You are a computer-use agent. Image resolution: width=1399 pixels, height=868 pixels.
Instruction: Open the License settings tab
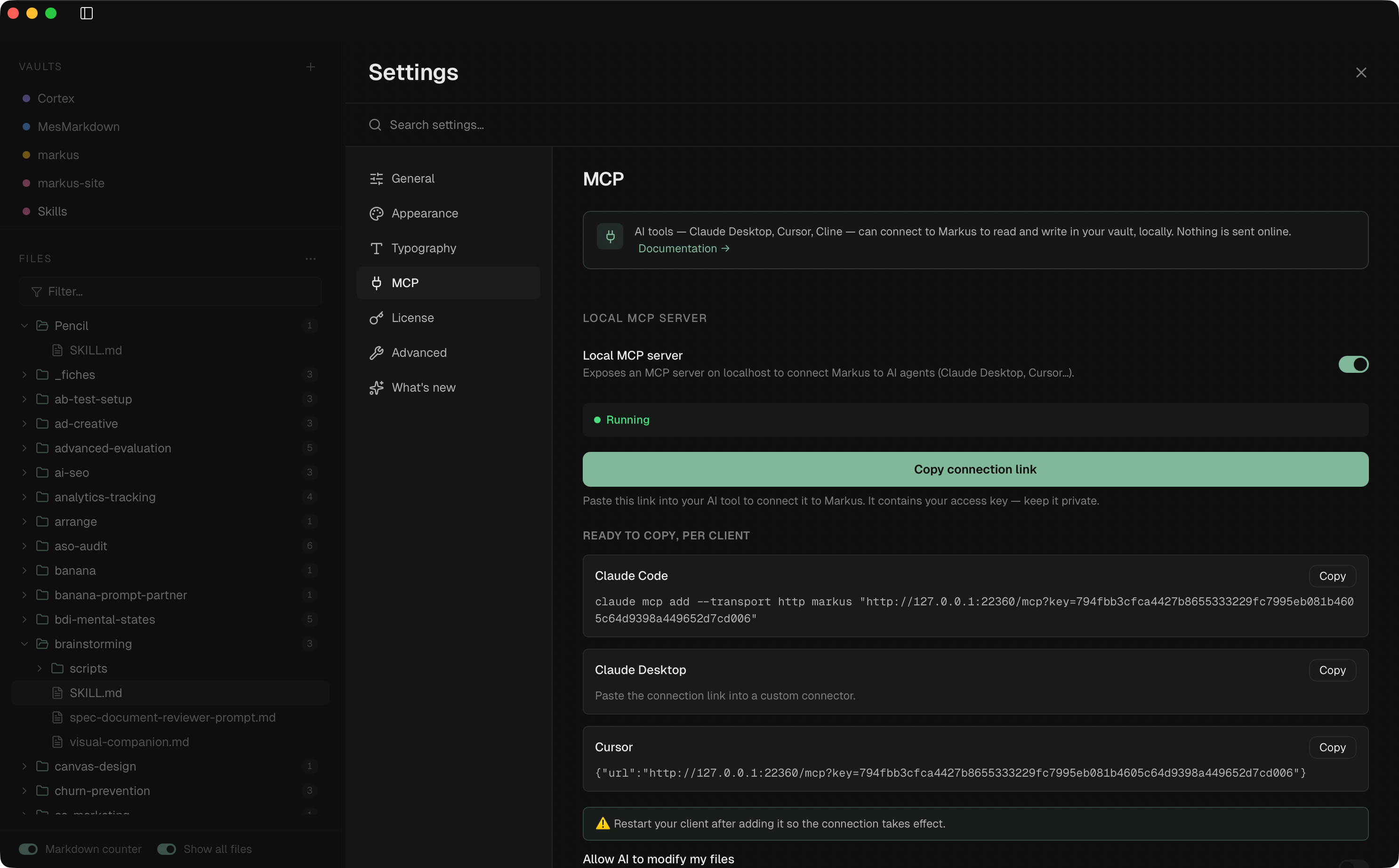pos(448,318)
